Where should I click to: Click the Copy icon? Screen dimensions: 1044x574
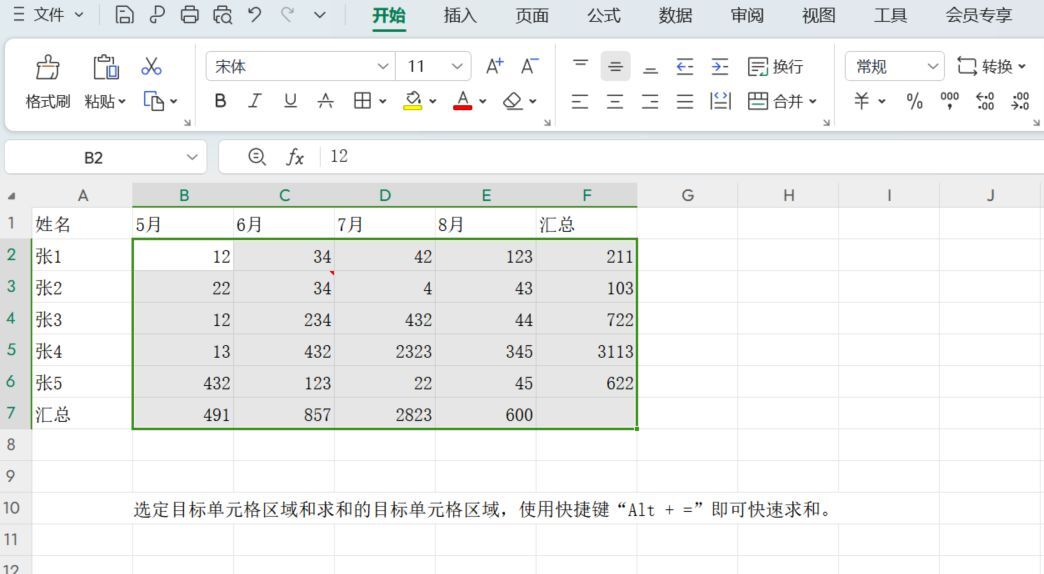[154, 101]
